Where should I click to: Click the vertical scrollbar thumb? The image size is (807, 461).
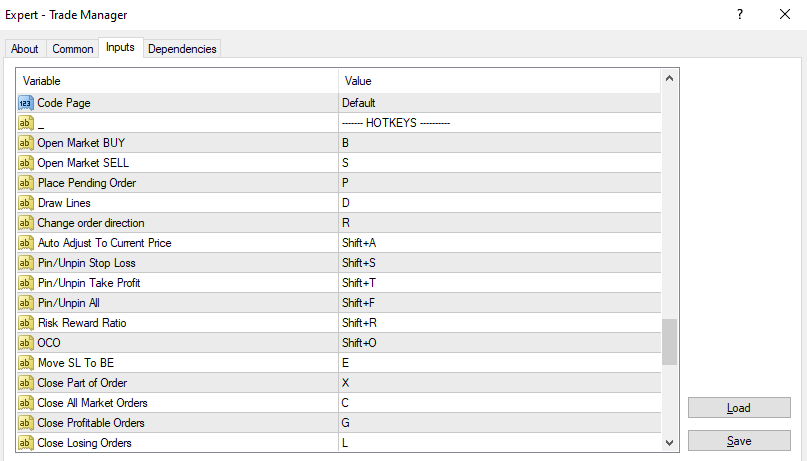click(x=670, y=342)
